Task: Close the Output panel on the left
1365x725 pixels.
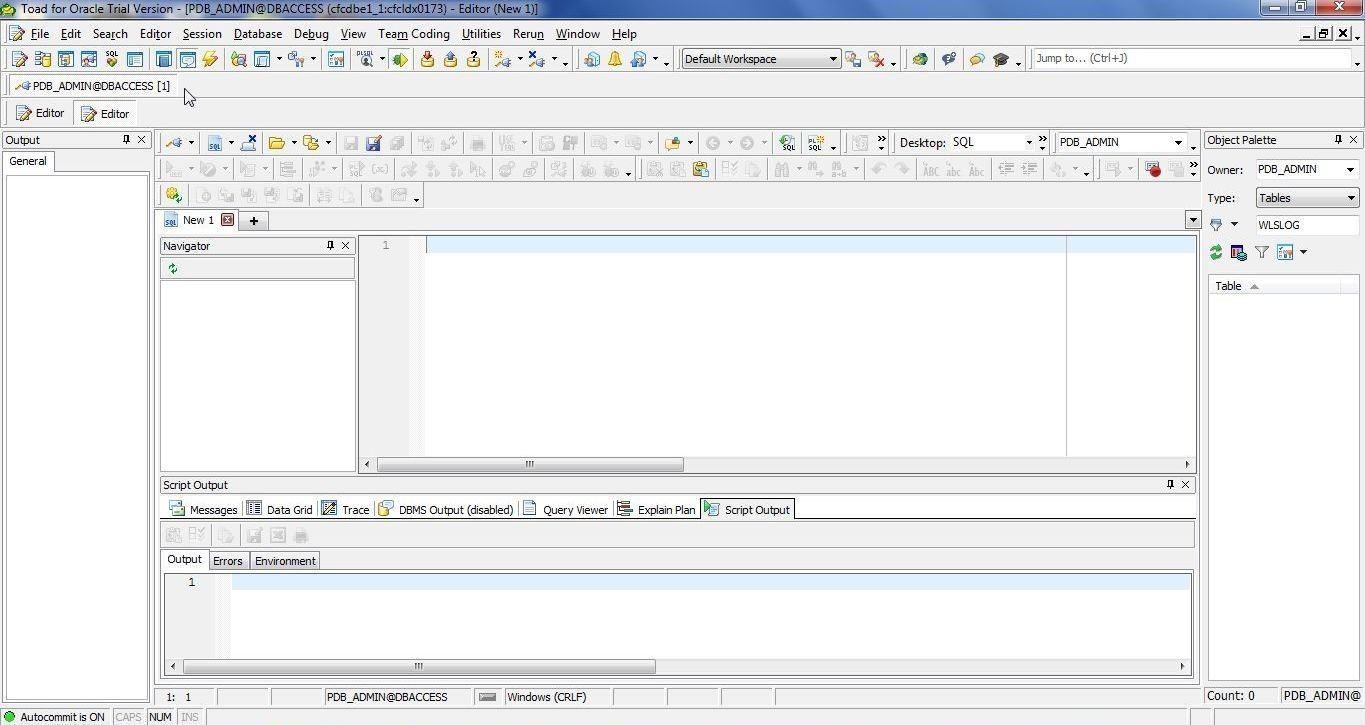Action: 142,140
